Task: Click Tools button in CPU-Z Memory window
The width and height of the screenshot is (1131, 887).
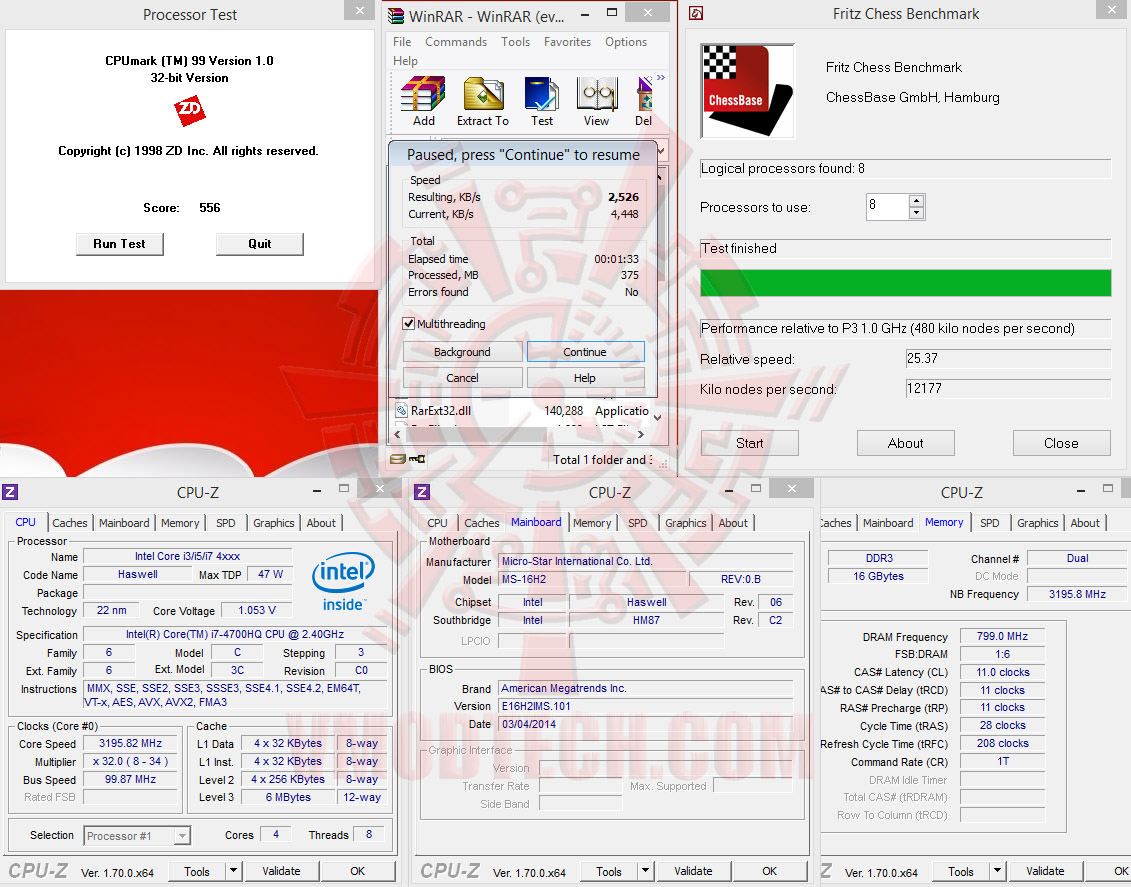Action: click(x=961, y=870)
